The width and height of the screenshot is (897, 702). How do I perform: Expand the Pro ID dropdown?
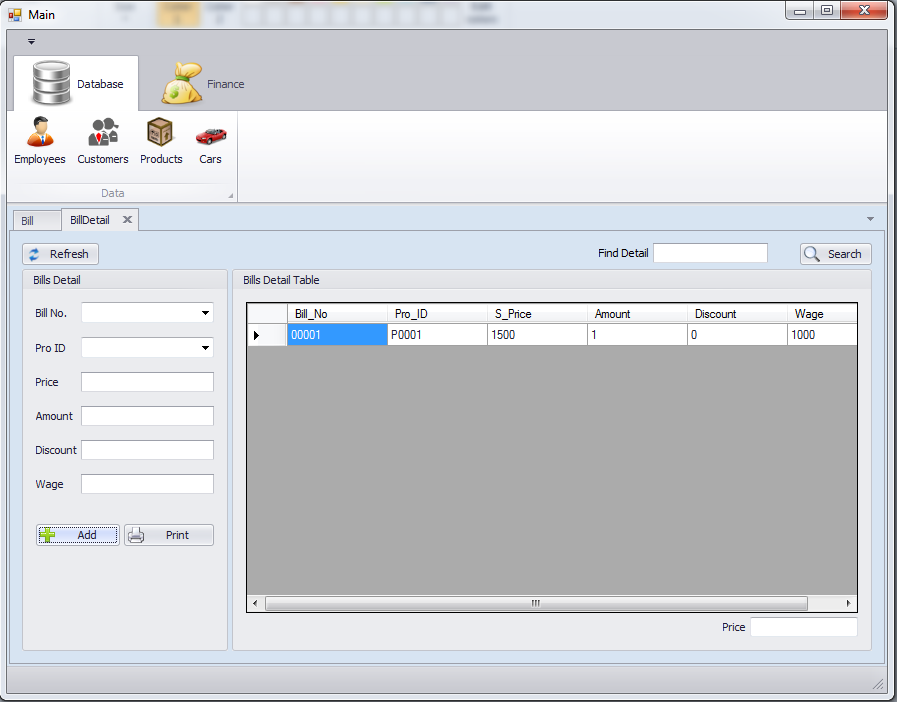pyautogui.click(x=205, y=348)
